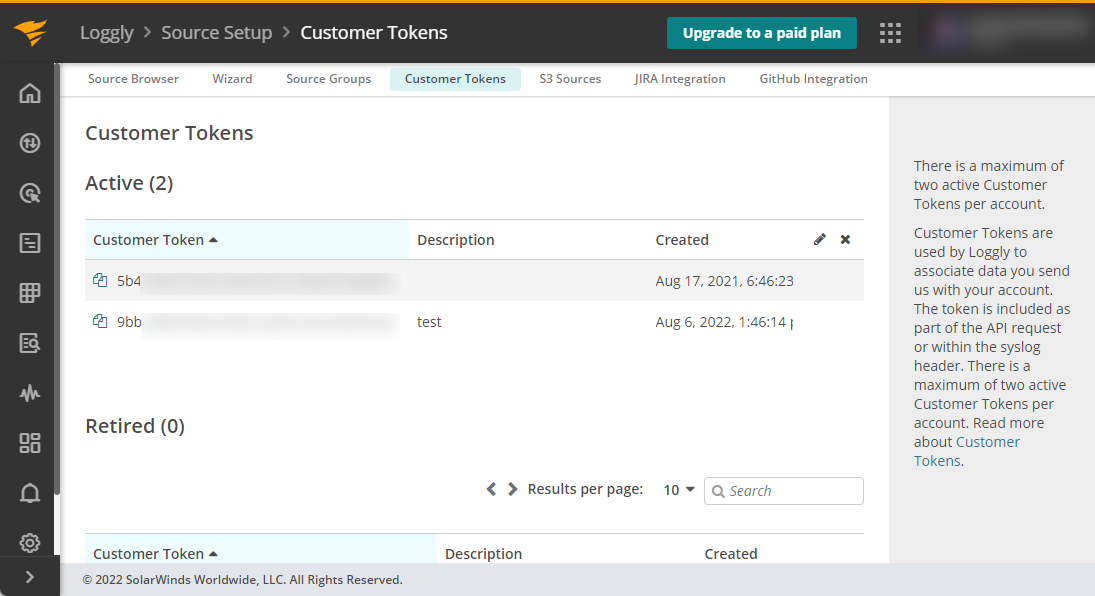Go to previous results page
Image resolution: width=1095 pixels, height=596 pixels.
(491, 489)
